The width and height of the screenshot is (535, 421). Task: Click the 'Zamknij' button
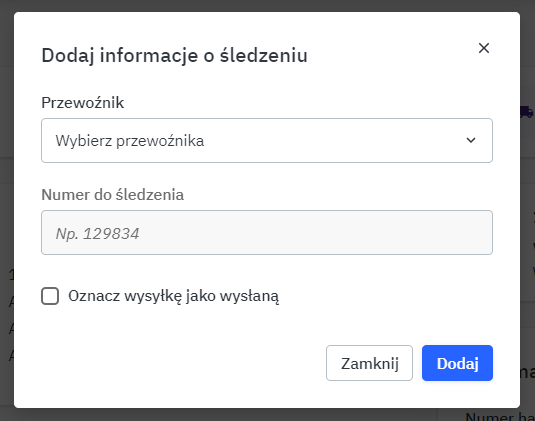370,363
